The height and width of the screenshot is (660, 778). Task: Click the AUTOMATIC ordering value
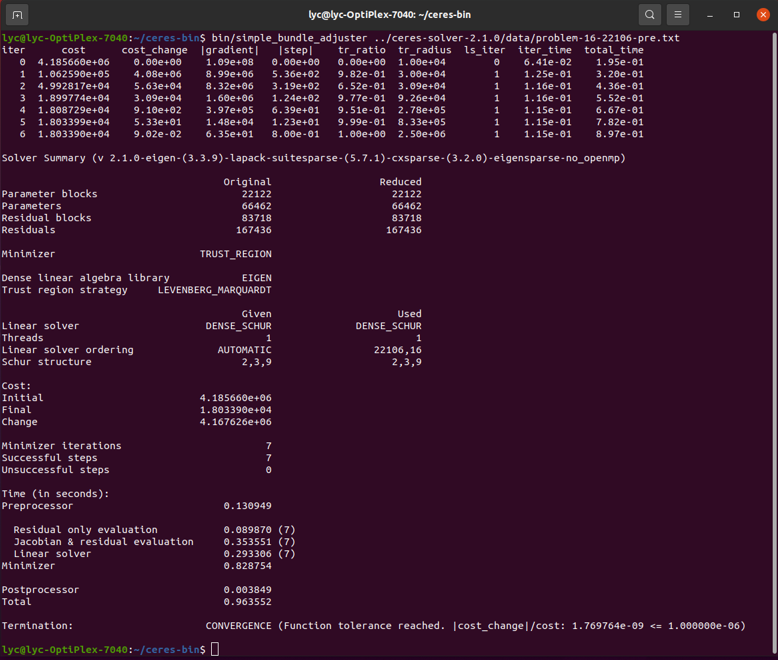(245, 350)
